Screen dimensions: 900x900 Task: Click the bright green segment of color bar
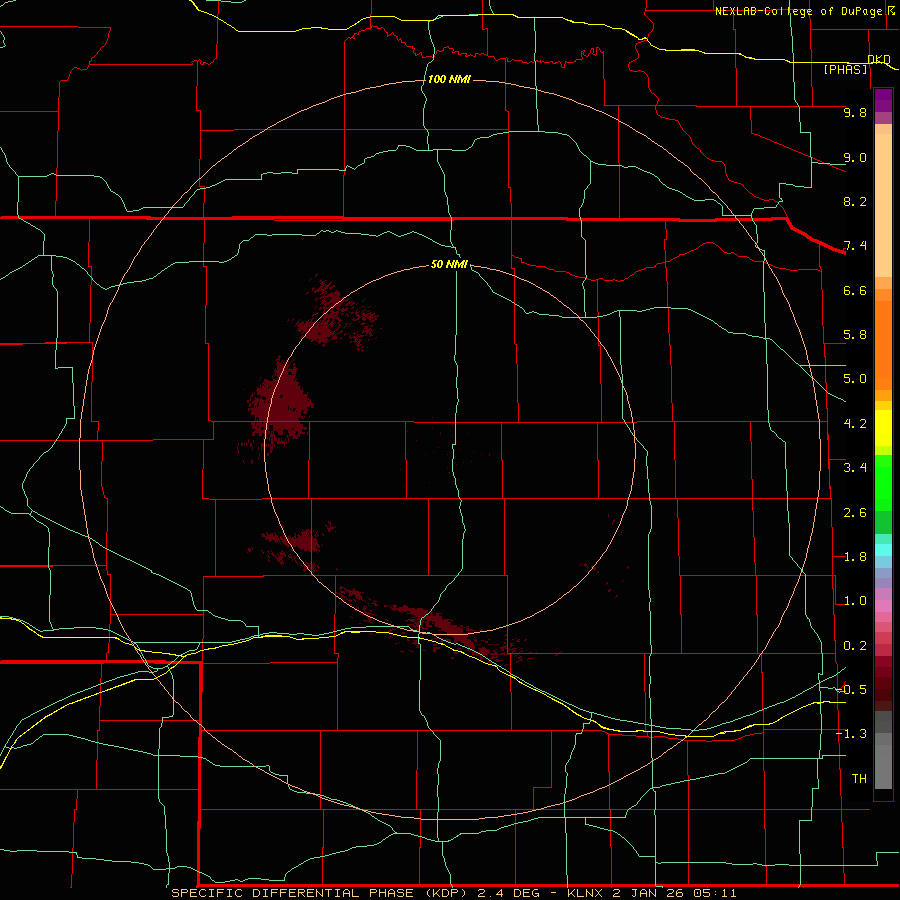883,483
